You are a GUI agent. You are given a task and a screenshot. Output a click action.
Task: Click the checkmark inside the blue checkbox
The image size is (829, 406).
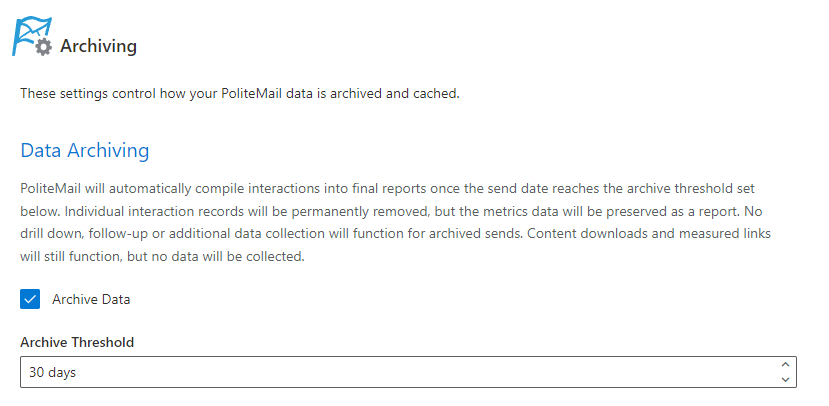coord(30,299)
